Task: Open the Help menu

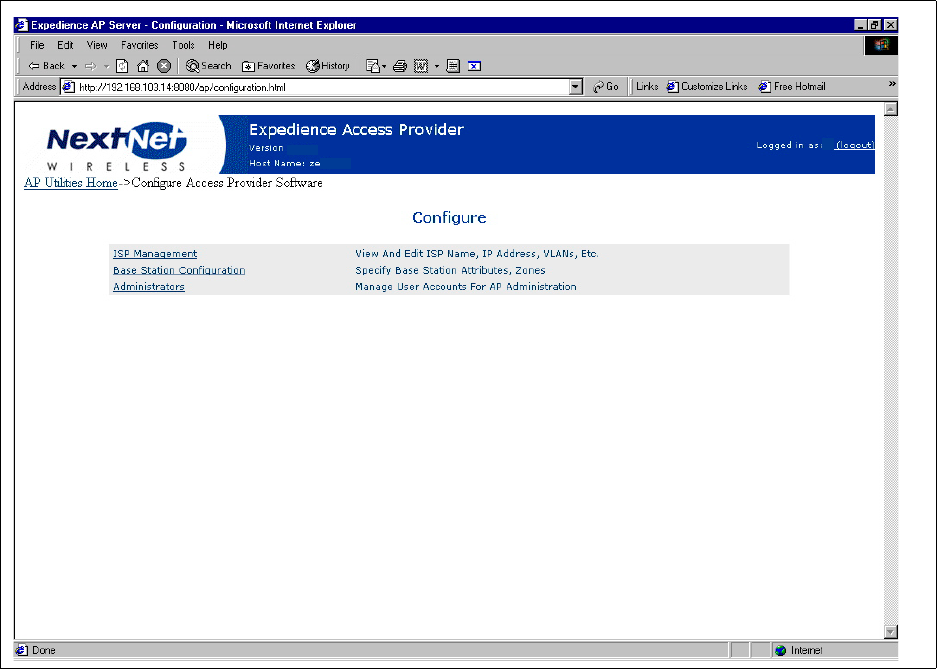Action: [x=218, y=45]
